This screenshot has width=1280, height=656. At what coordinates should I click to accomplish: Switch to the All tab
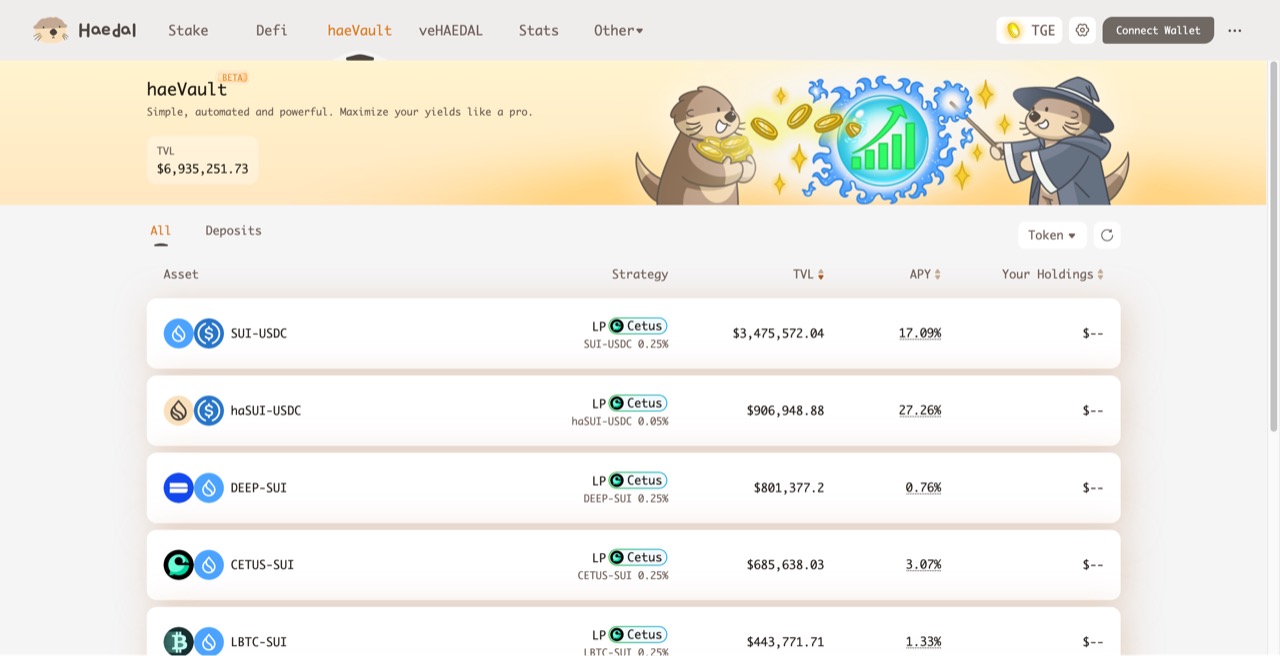(x=160, y=231)
